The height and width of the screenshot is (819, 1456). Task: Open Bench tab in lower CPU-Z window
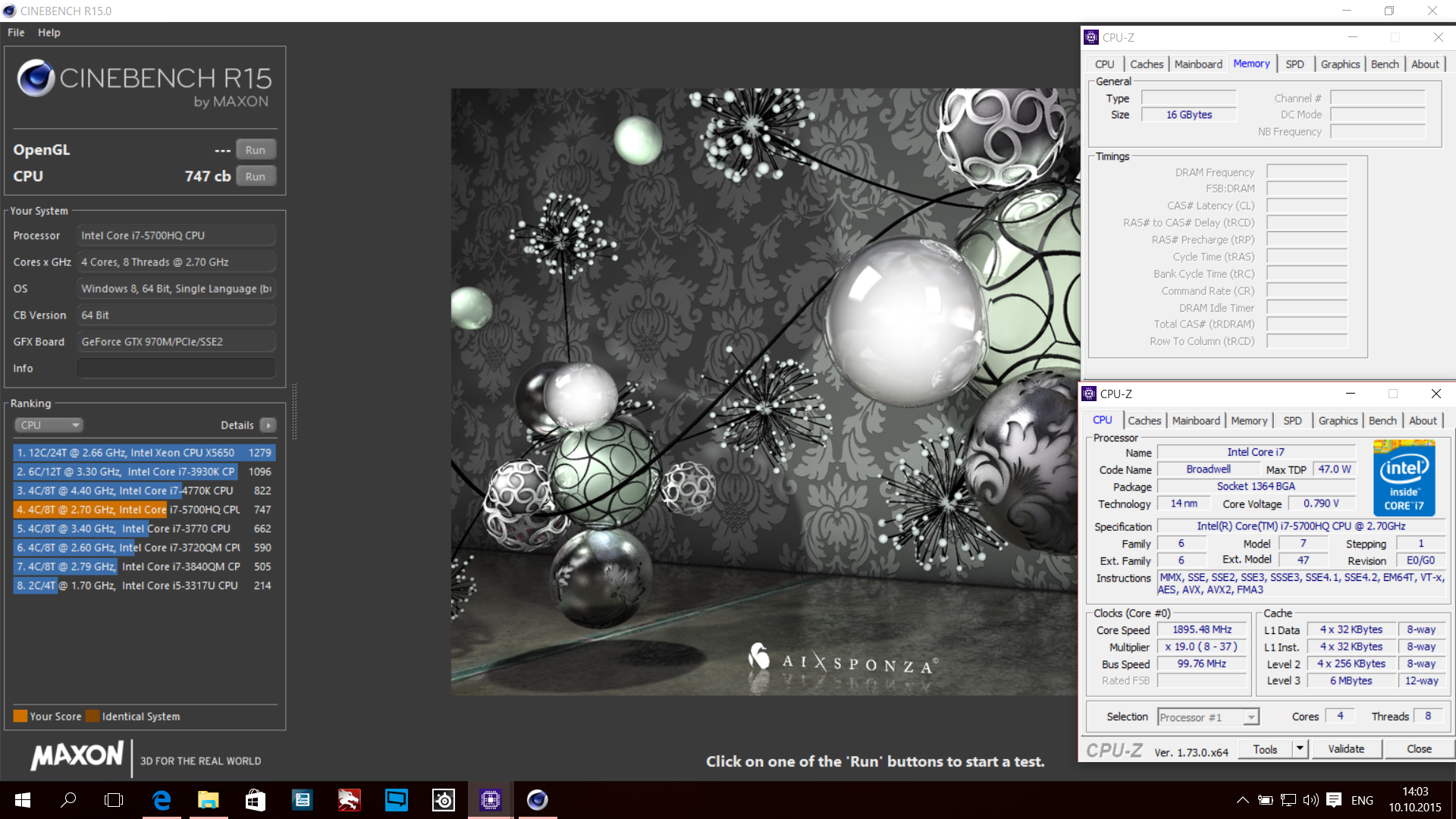click(x=1382, y=421)
